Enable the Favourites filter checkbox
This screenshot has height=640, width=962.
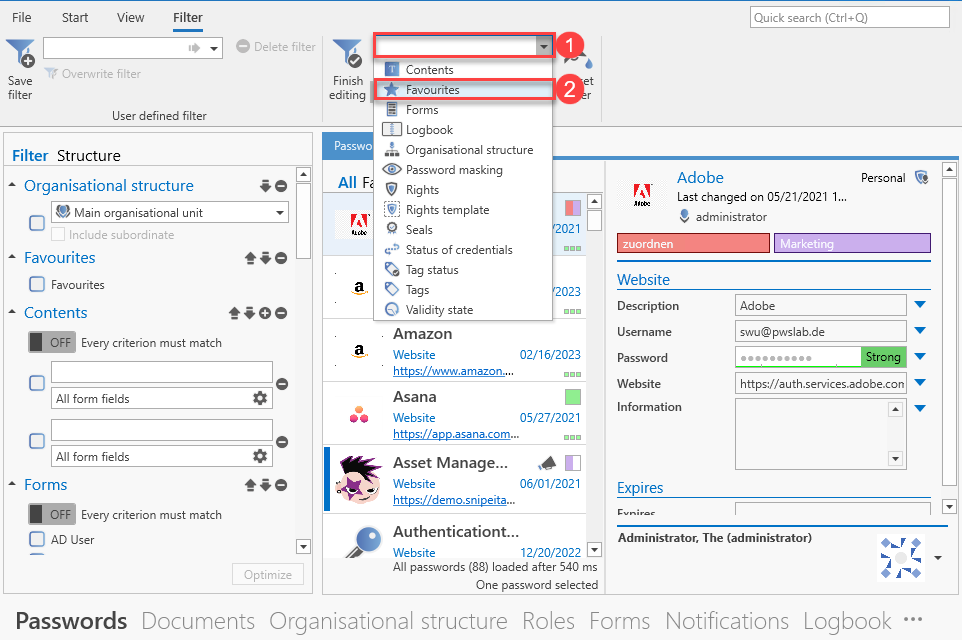[x=36, y=285]
